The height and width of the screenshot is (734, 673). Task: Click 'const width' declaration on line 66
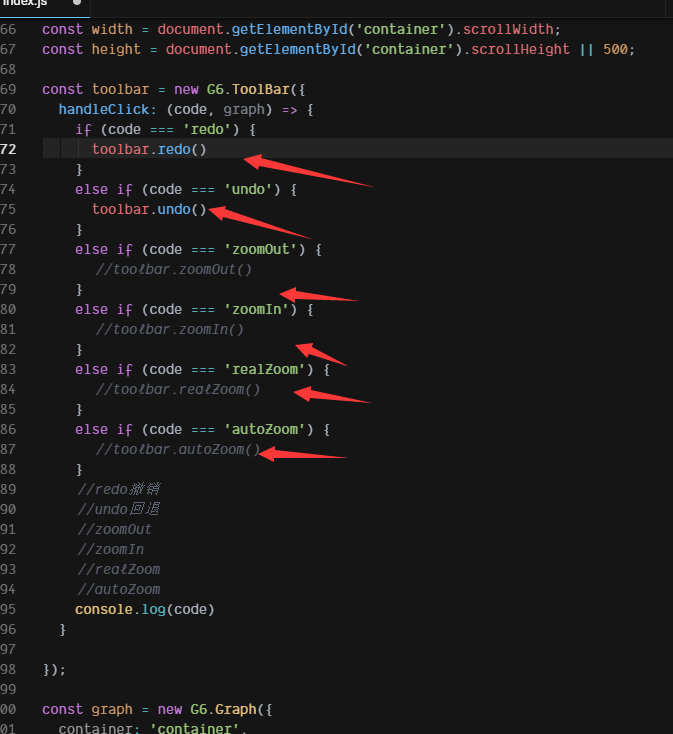tap(88, 29)
